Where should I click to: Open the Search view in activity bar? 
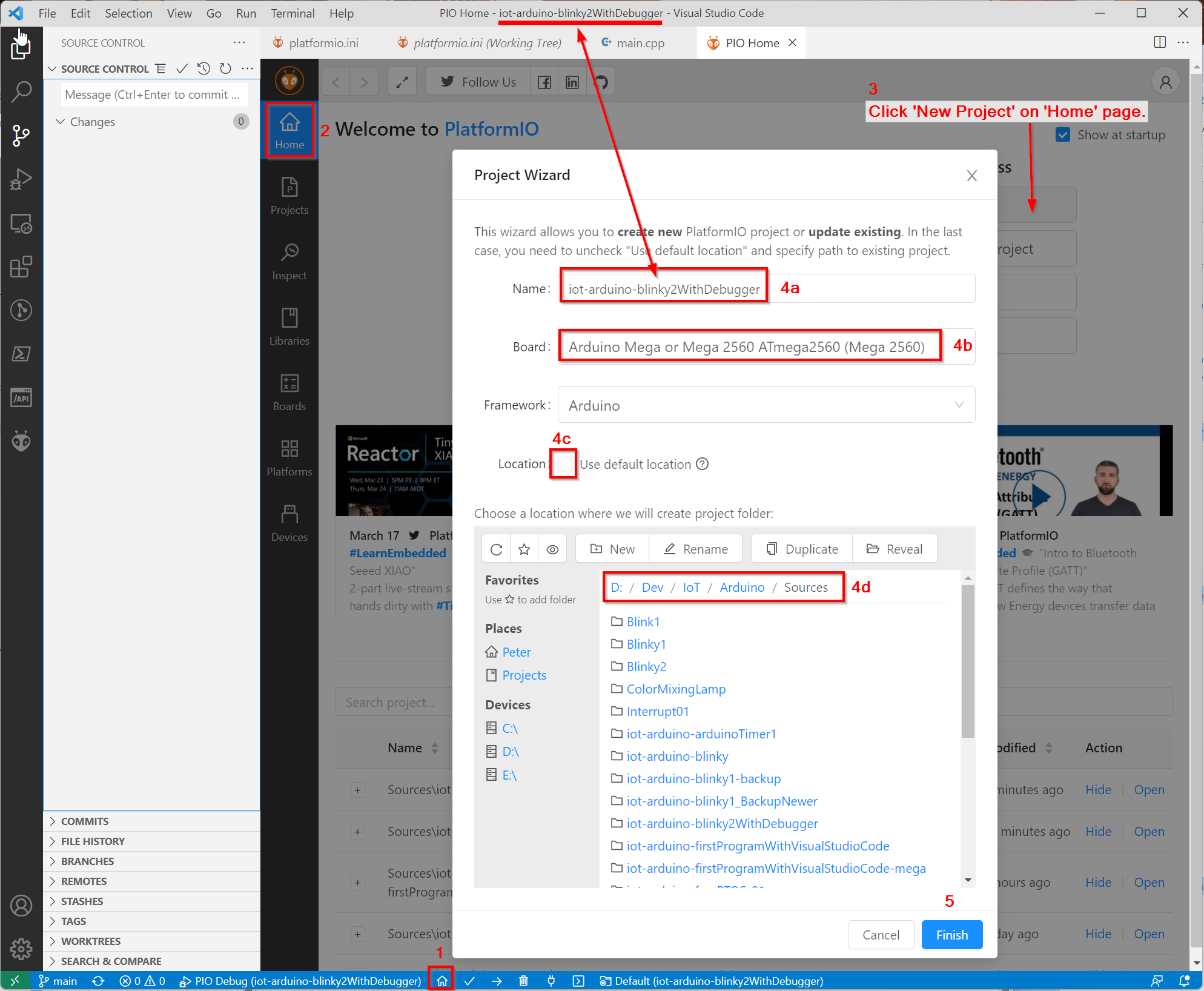tap(21, 91)
